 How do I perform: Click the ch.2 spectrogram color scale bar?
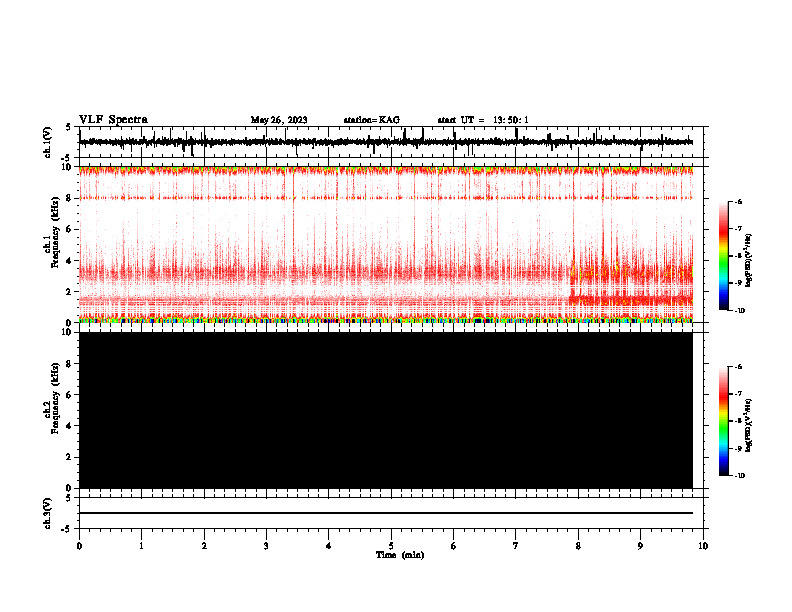tap(724, 421)
